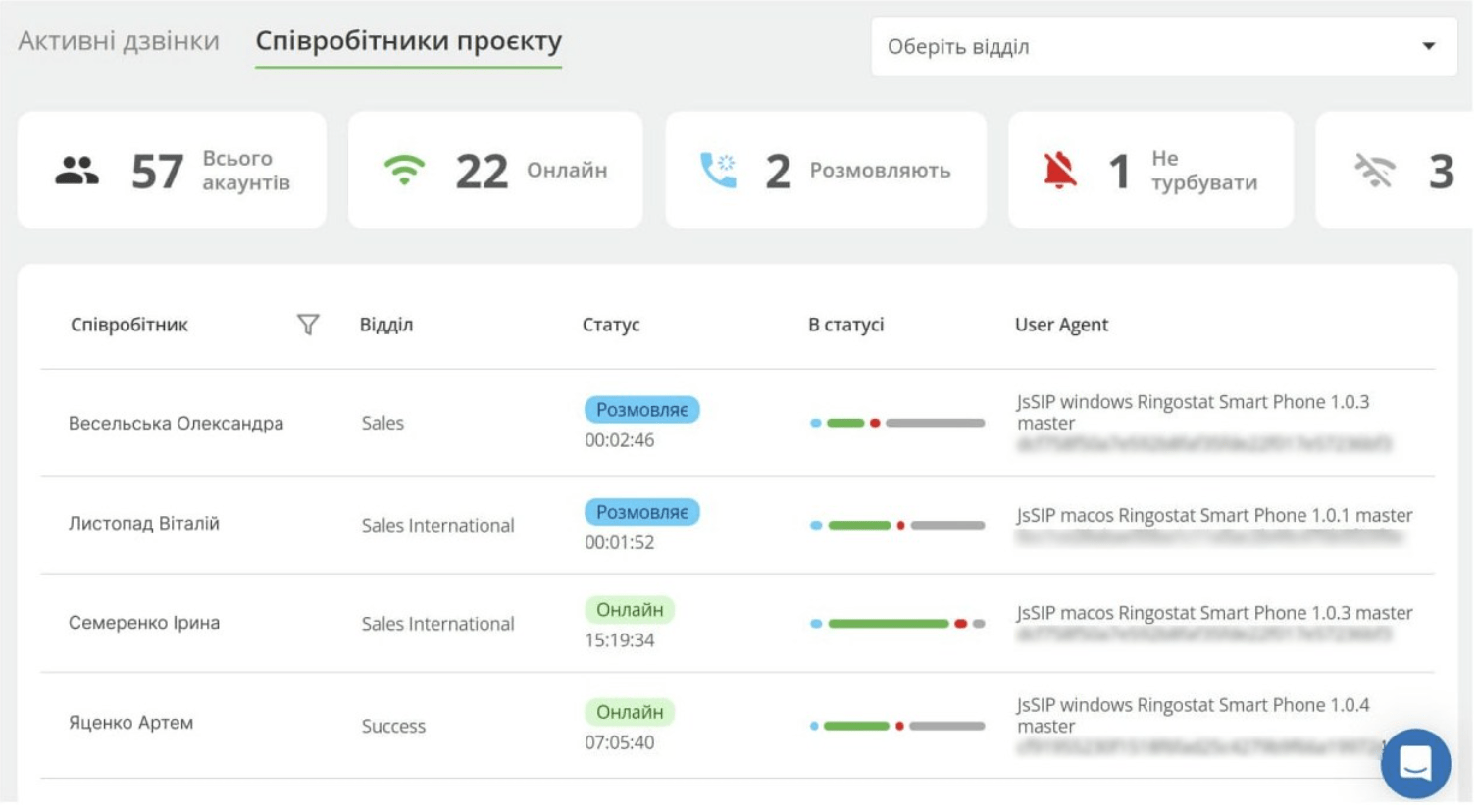Click the 07:05:40 status timer

pyautogui.click(x=620, y=742)
